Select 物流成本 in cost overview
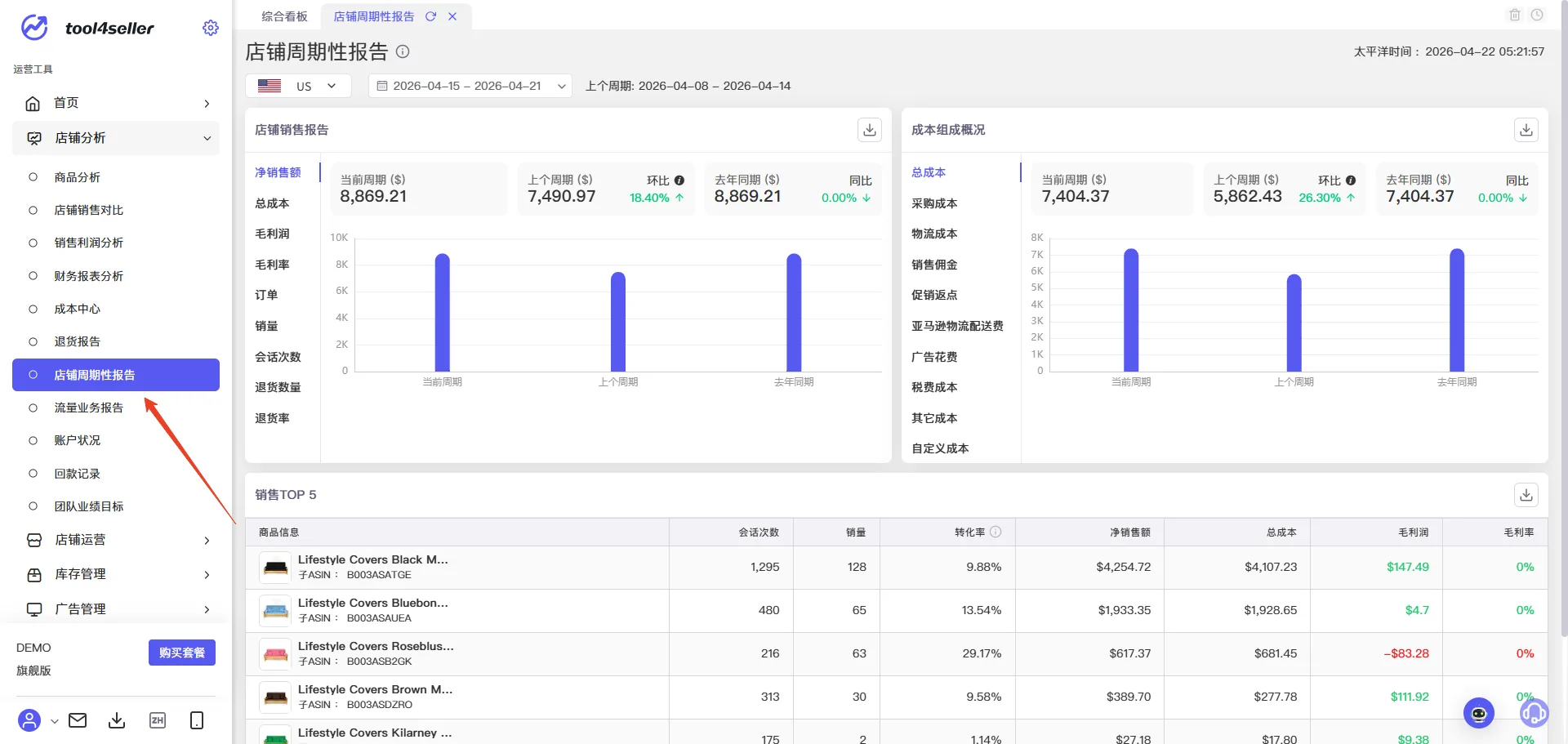Image resolution: width=1568 pixels, height=744 pixels. click(x=934, y=234)
